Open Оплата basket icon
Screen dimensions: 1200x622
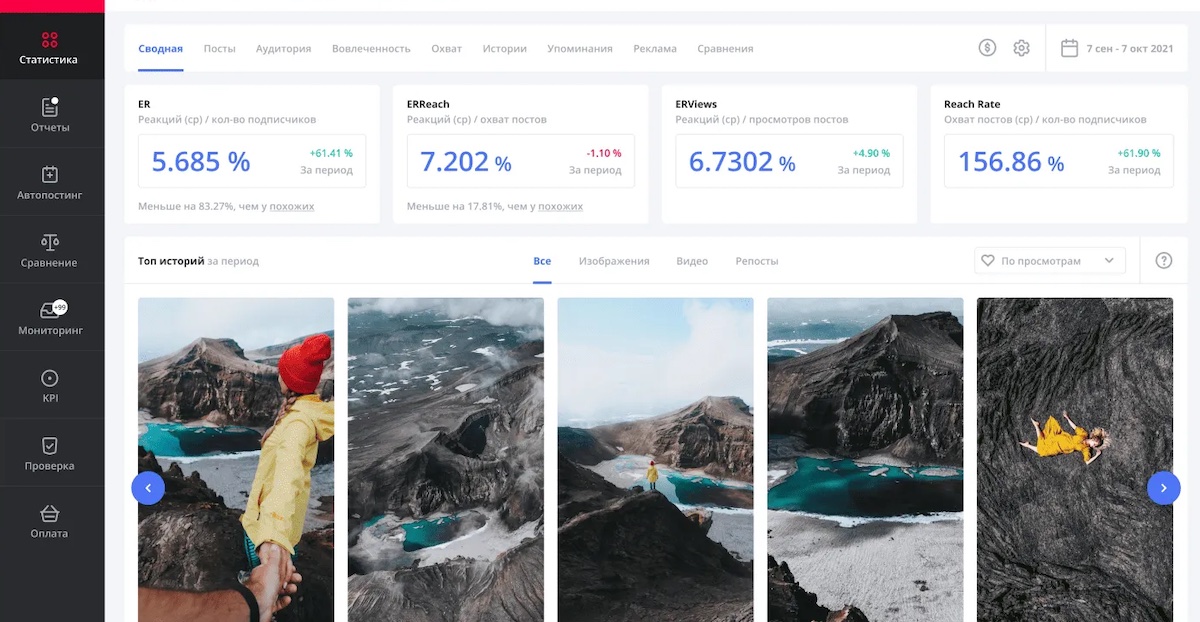tap(50, 521)
